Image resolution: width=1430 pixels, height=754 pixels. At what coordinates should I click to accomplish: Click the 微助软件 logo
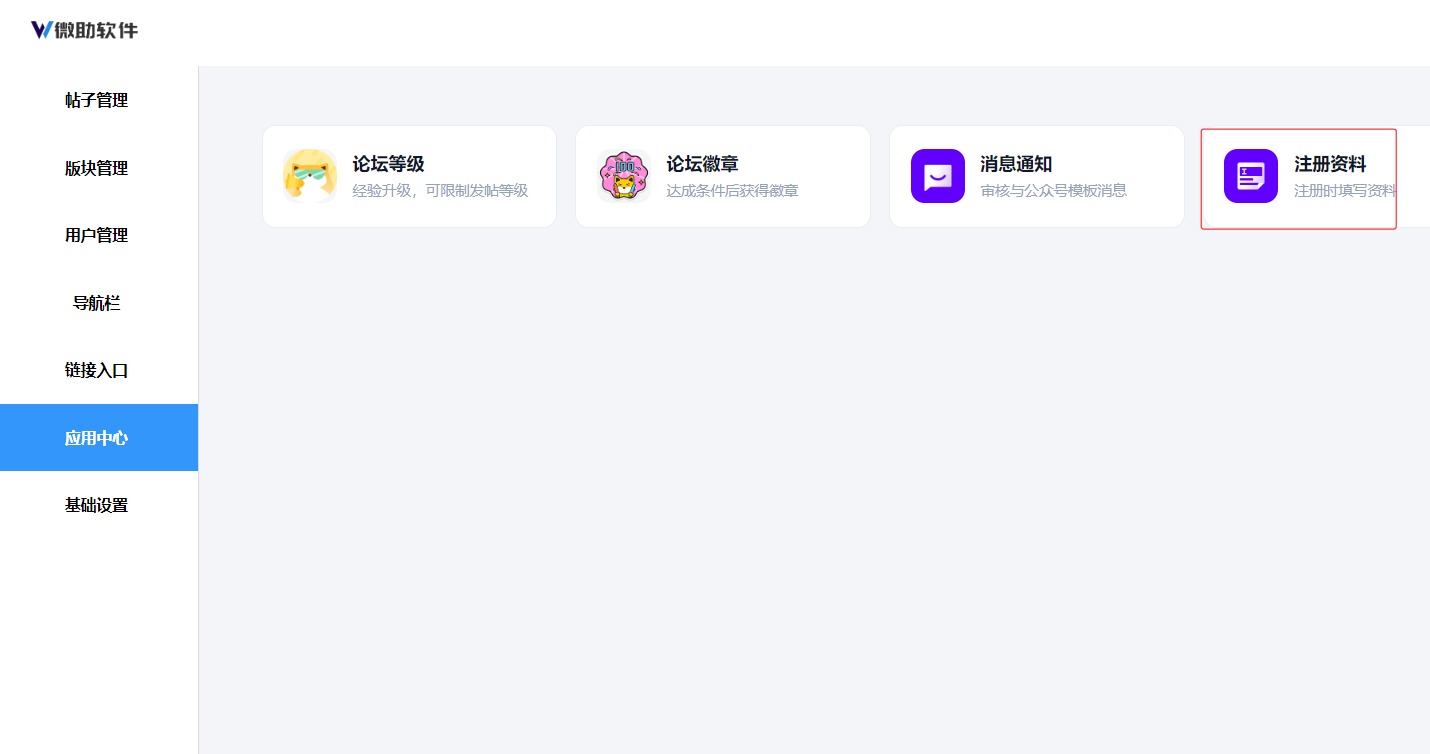[85, 30]
